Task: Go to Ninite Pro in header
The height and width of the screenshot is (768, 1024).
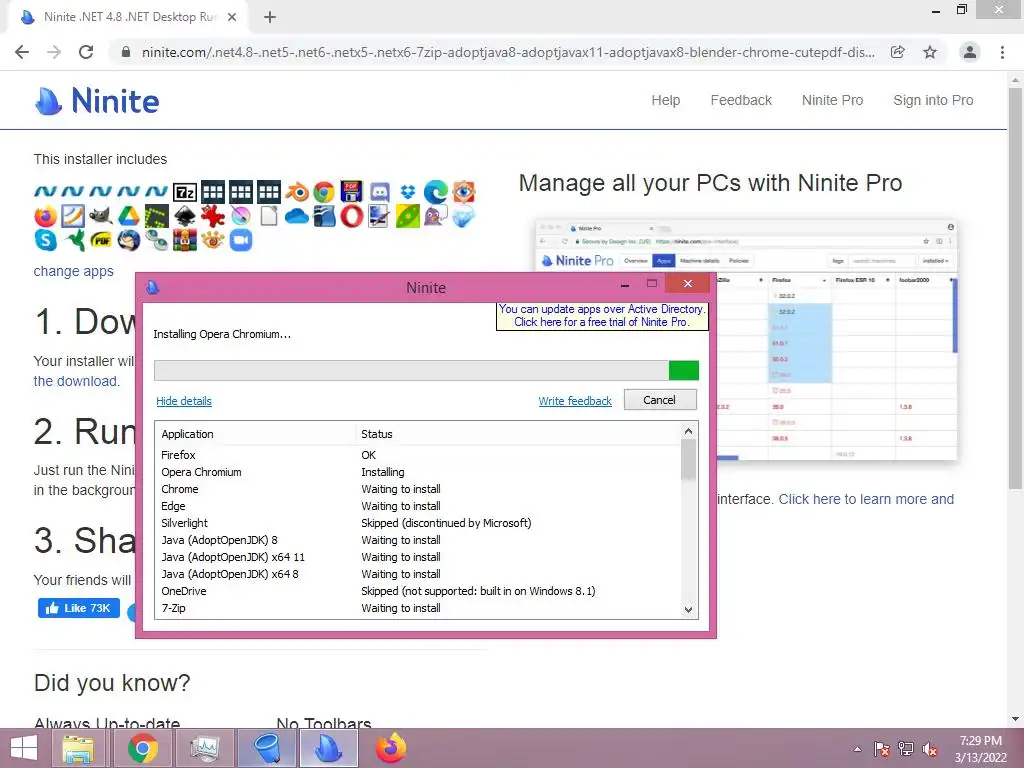Action: click(833, 100)
